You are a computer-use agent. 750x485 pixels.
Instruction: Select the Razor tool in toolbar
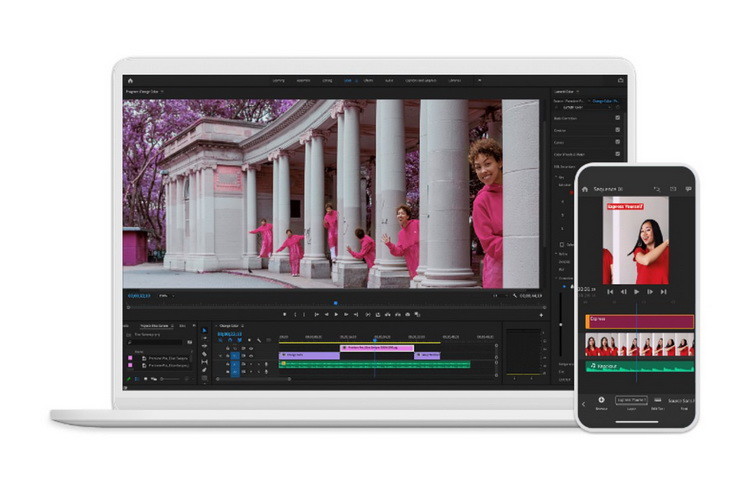tap(205, 354)
